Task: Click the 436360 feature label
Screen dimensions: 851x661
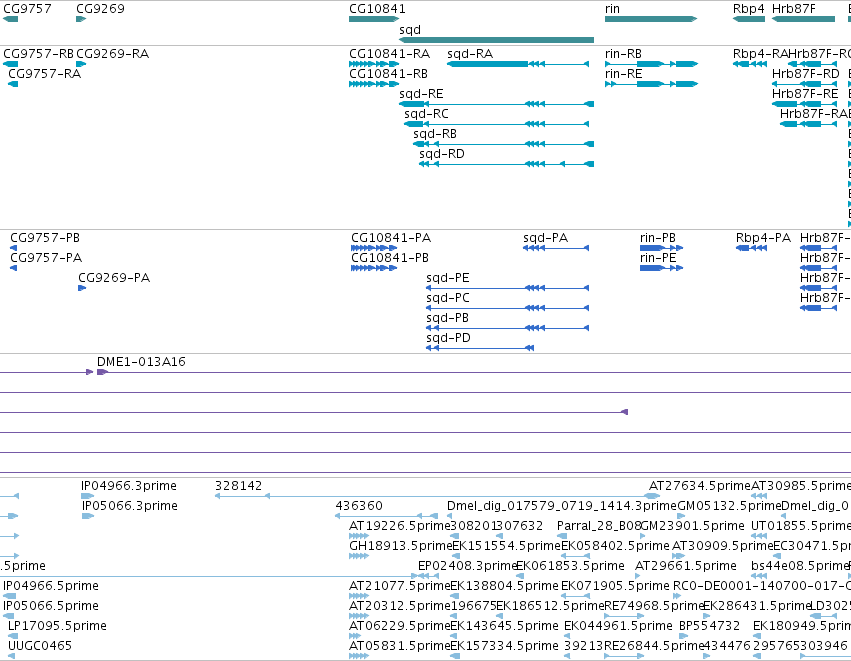Action: (x=359, y=506)
